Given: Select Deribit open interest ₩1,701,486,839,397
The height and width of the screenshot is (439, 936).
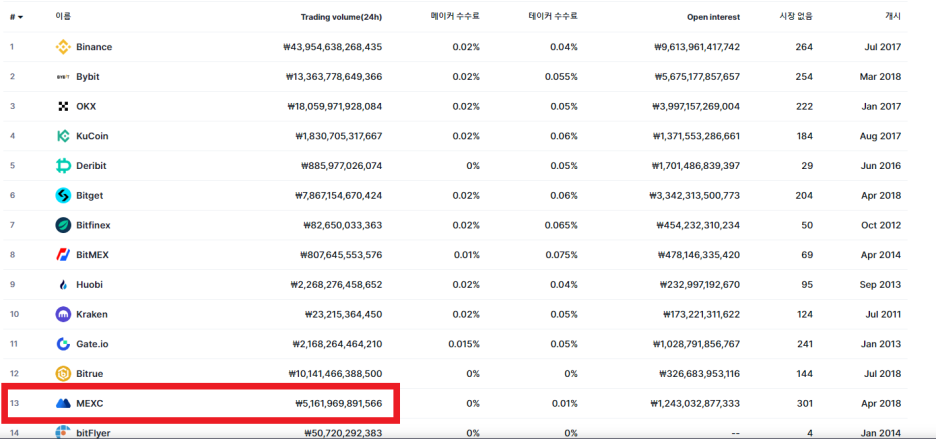Looking at the screenshot, I should point(697,166).
